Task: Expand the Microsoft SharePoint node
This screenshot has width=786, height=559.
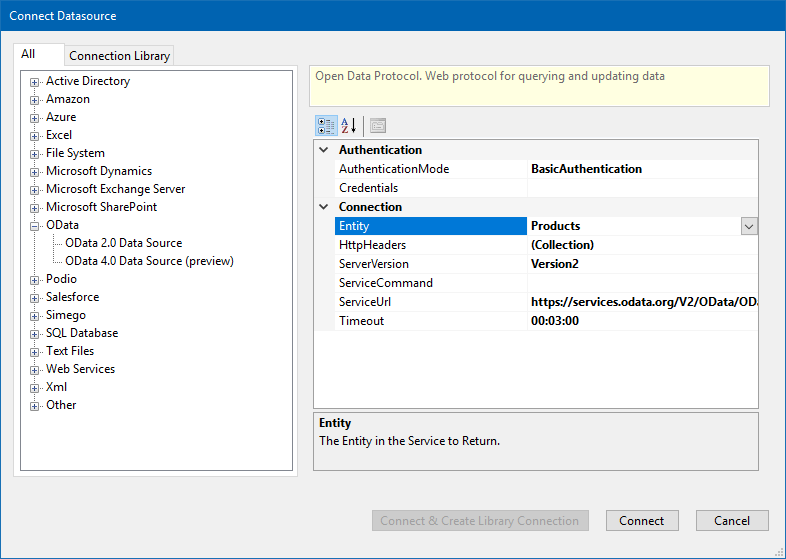Action: pyautogui.click(x=34, y=209)
